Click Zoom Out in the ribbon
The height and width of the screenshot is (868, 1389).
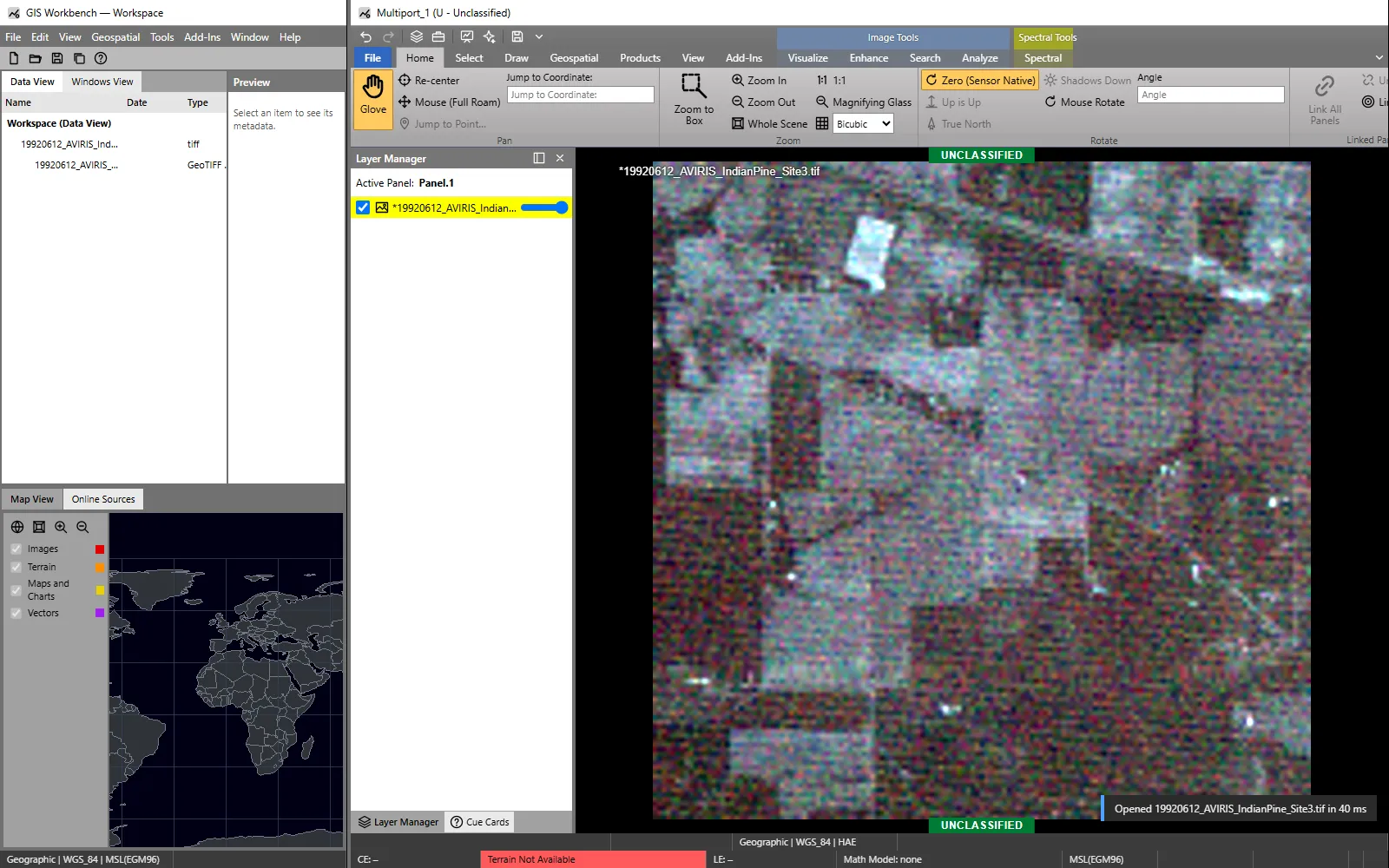tap(763, 102)
